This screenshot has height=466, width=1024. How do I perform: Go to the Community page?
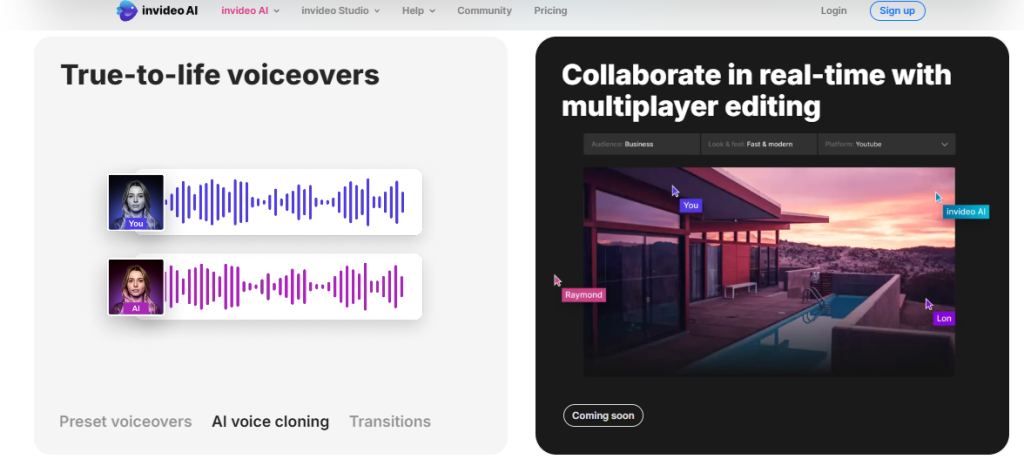pos(485,10)
